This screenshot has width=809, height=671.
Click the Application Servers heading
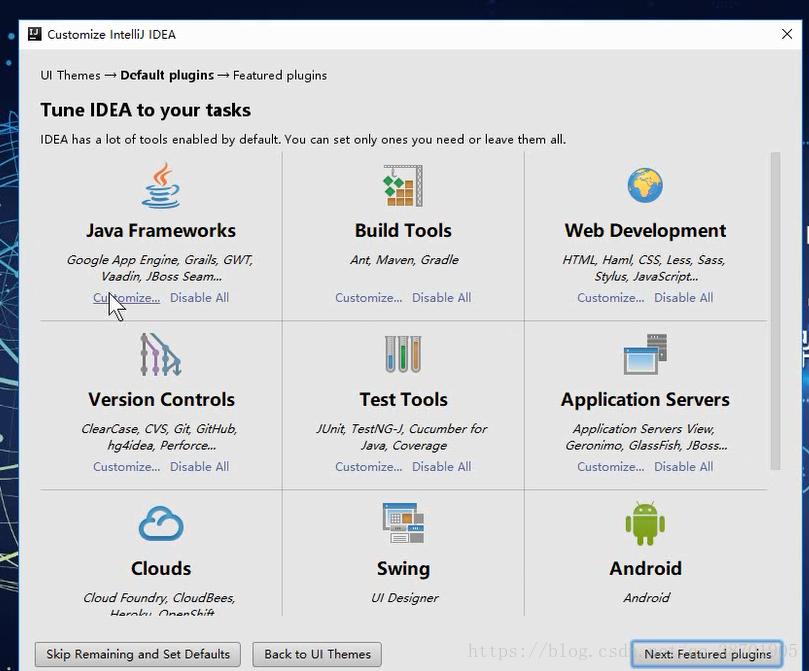point(645,400)
